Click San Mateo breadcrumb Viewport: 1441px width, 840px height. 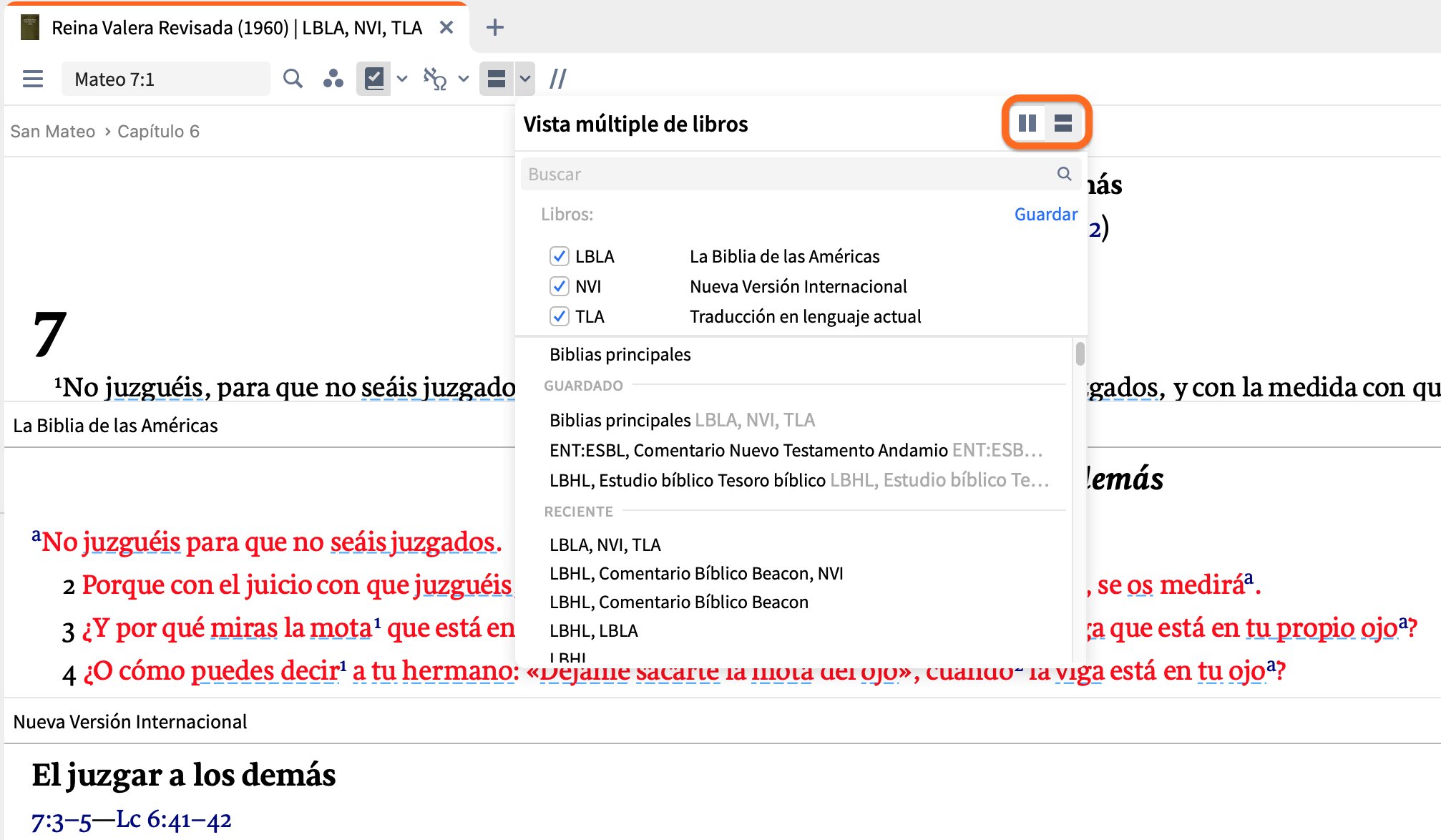click(52, 132)
